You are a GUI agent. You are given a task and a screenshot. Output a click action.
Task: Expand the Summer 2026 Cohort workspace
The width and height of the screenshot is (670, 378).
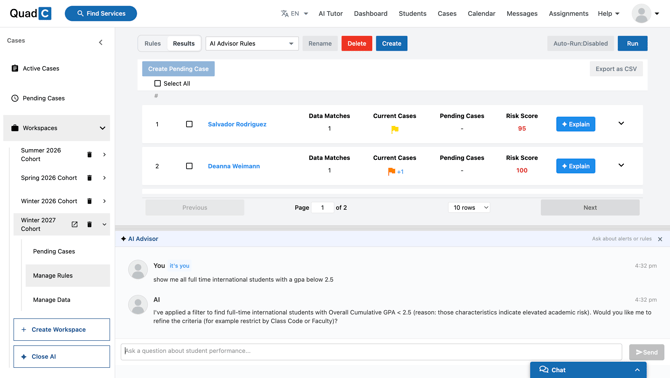[104, 155]
